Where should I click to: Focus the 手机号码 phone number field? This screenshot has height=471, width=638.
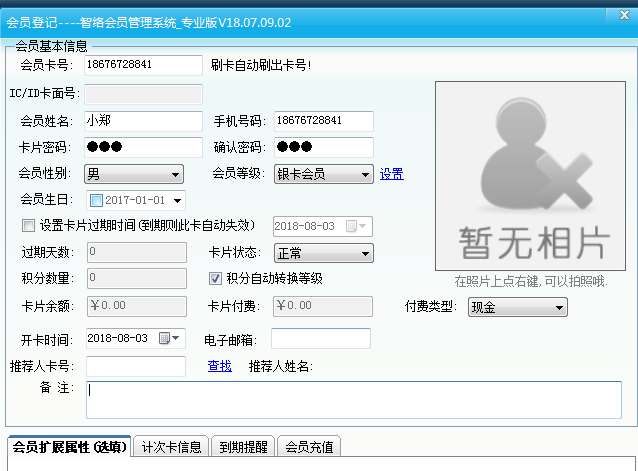pyautogui.click(x=322, y=121)
